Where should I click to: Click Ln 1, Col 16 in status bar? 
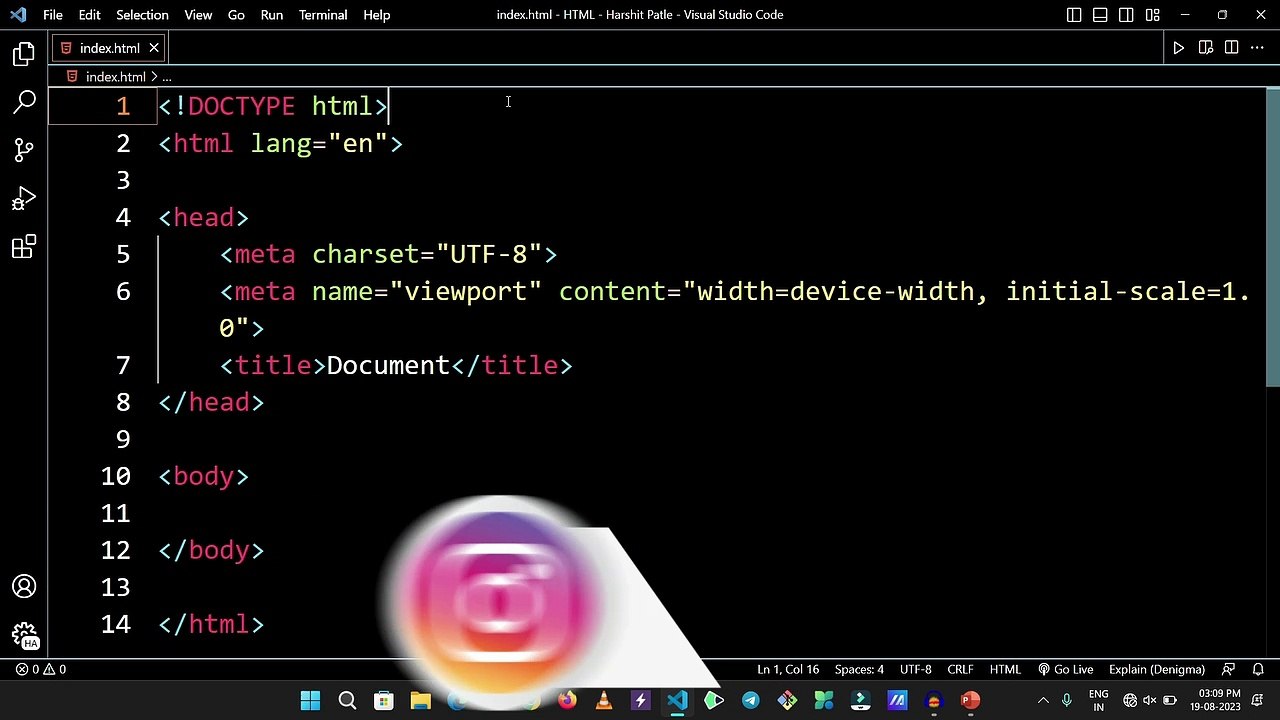tap(788, 669)
